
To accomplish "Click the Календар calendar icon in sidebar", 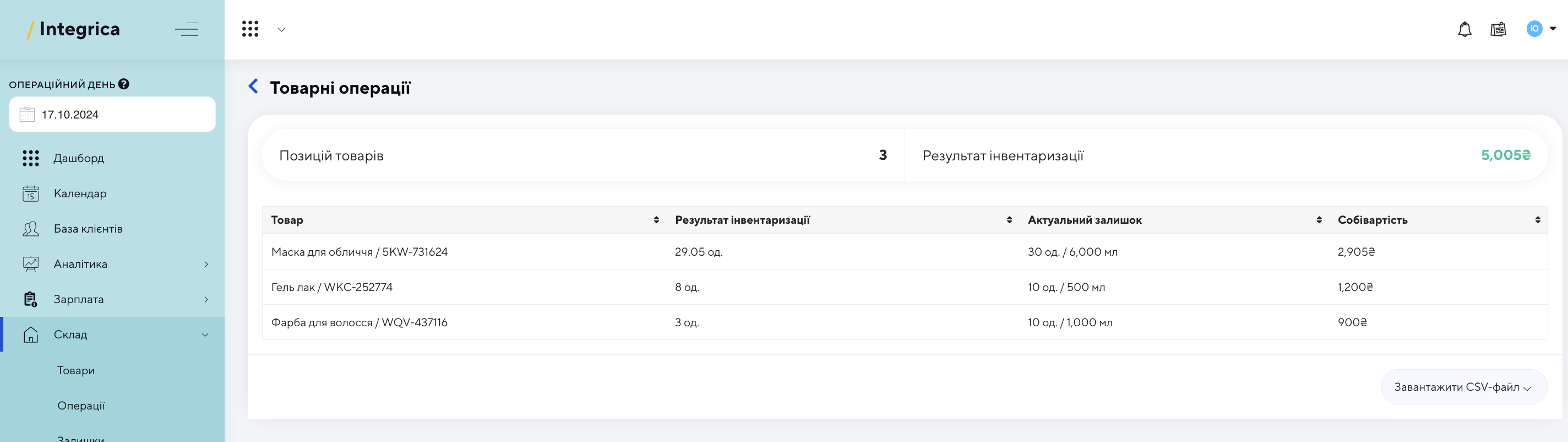I will (30, 194).
